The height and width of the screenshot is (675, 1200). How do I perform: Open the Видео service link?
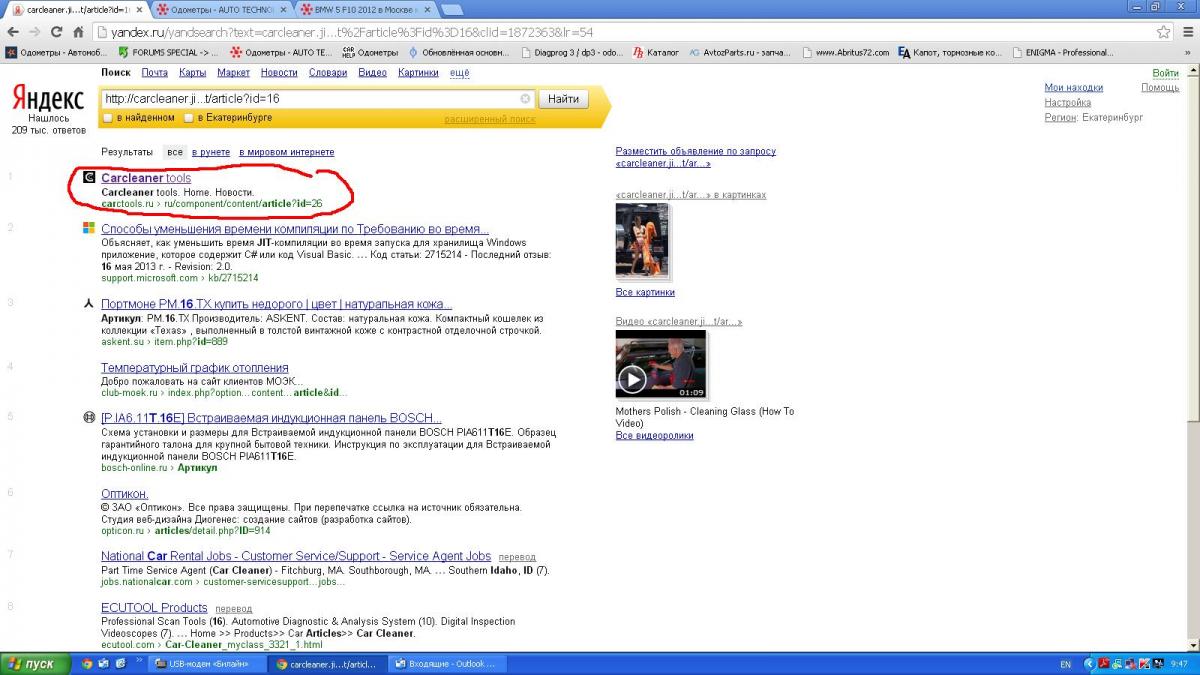pyautogui.click(x=373, y=73)
